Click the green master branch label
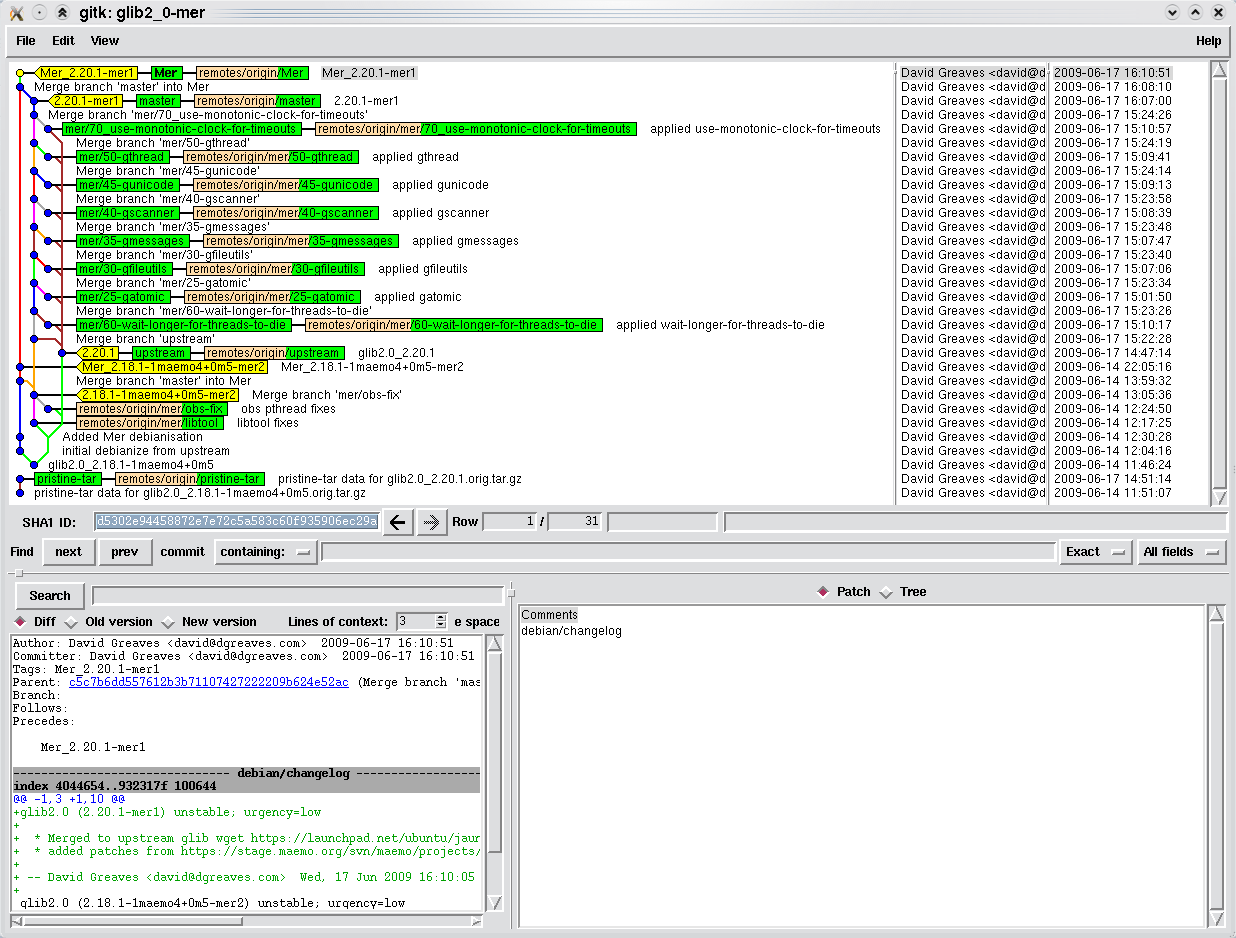Screen dimensions: 1236x938 pos(158,101)
